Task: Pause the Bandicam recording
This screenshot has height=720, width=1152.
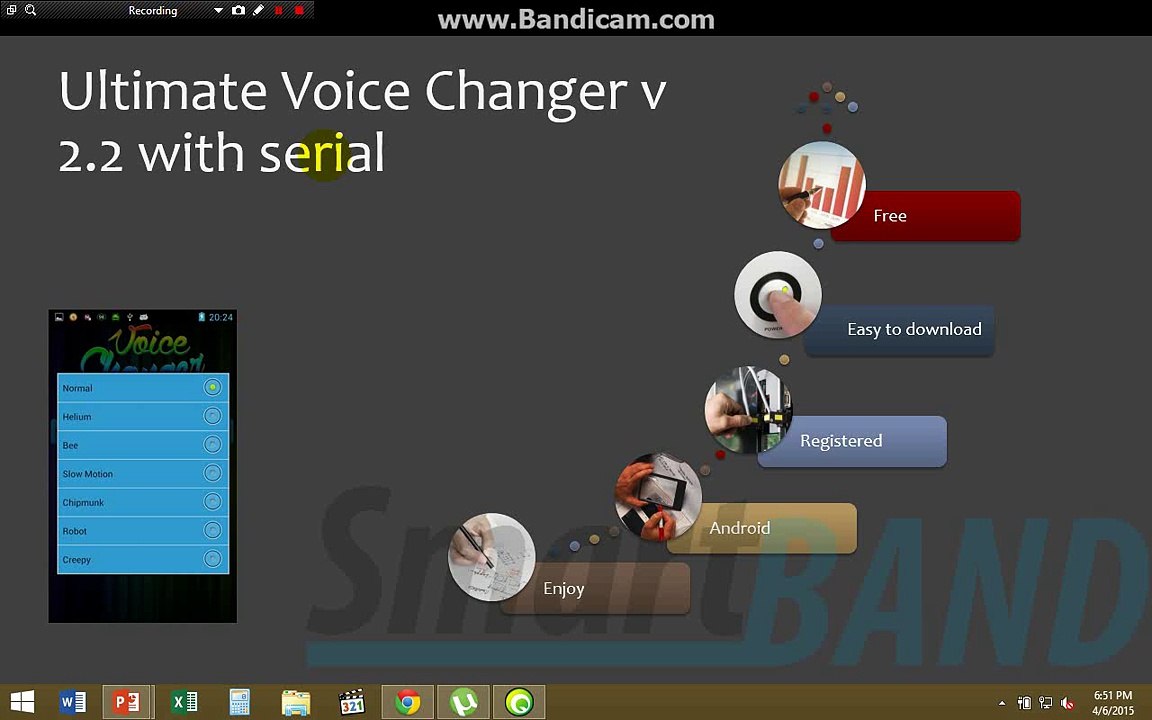Action: (x=278, y=10)
